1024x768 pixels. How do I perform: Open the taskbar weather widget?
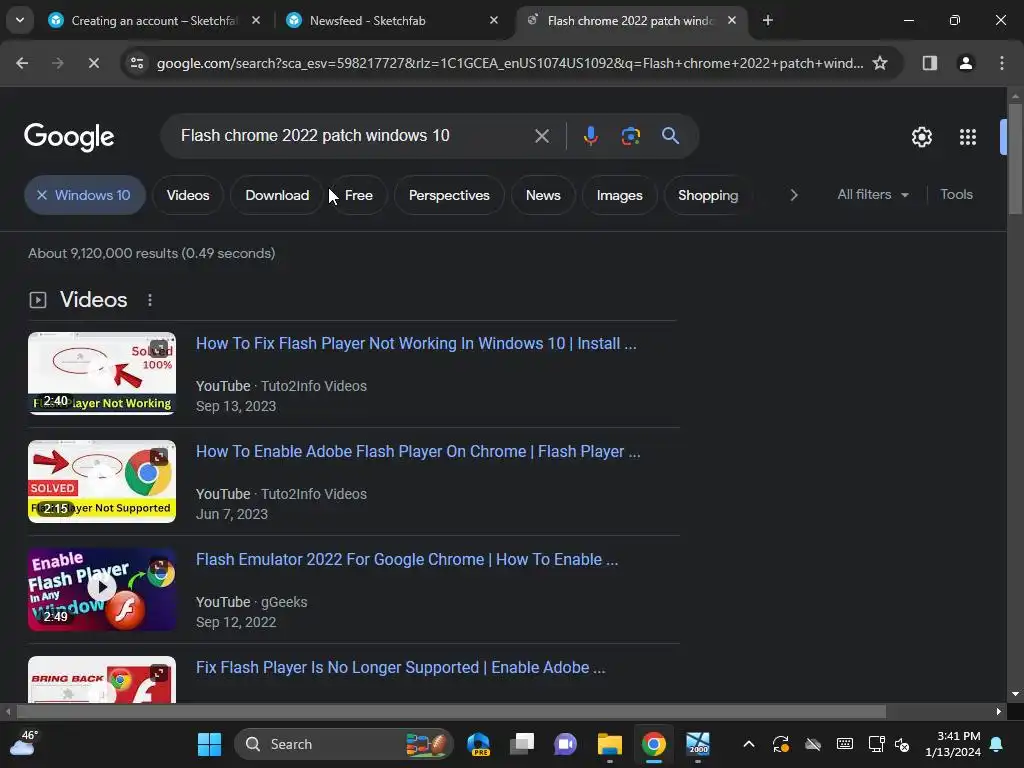click(x=24, y=744)
